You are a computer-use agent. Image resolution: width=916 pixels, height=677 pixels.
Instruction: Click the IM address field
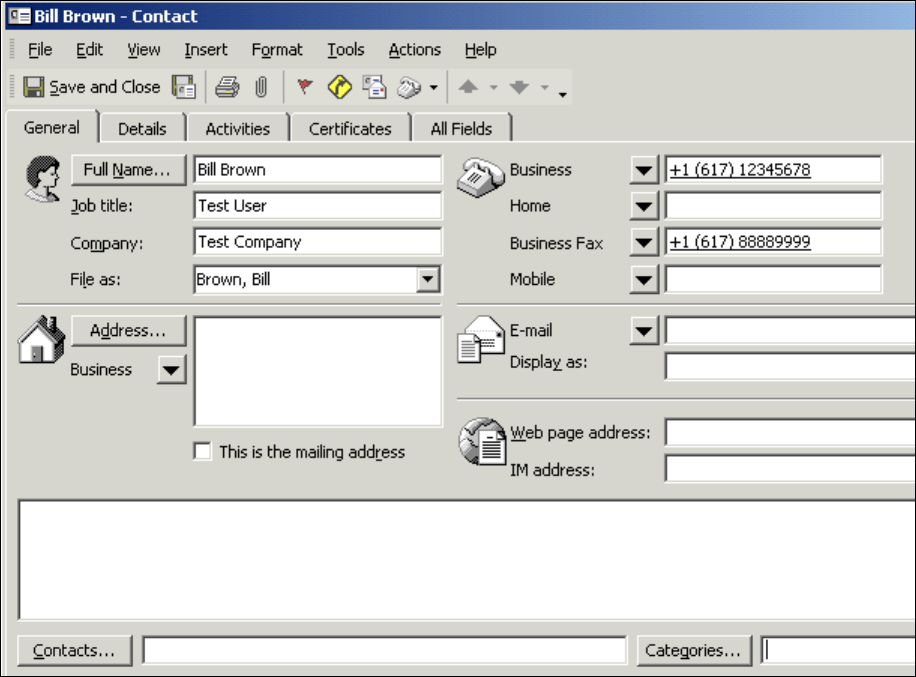point(790,469)
